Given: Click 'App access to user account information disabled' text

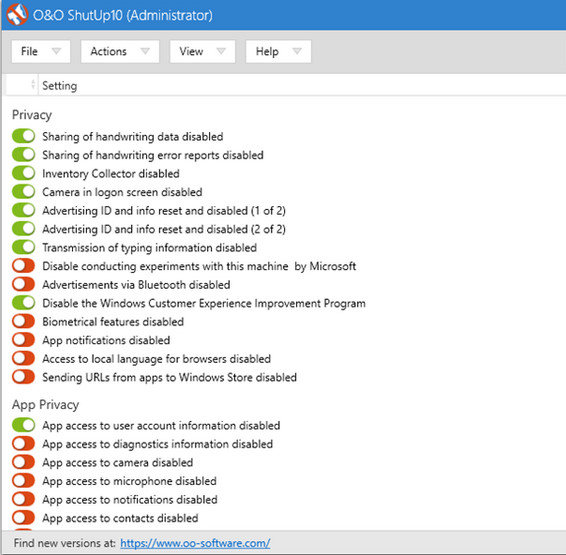Looking at the screenshot, I should click(161, 425).
